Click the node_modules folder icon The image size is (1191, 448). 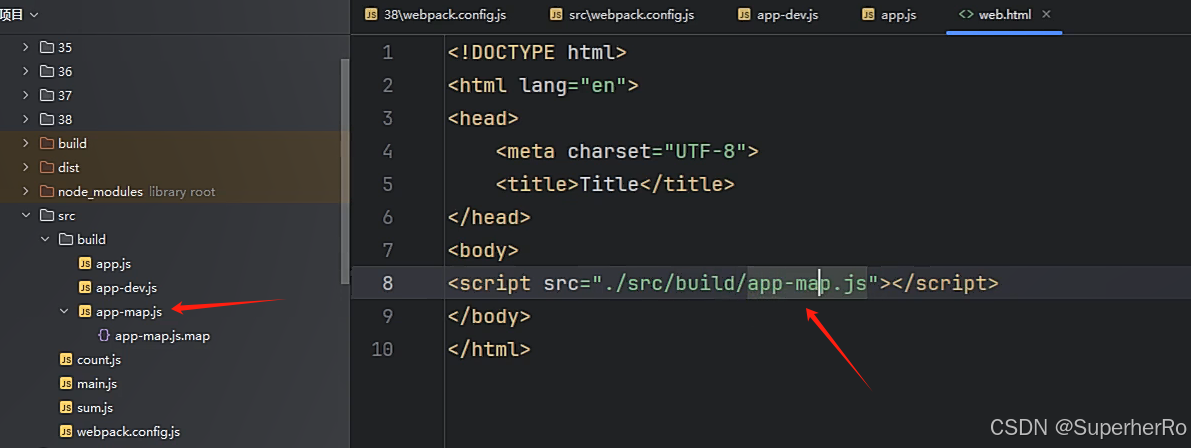click(46, 191)
